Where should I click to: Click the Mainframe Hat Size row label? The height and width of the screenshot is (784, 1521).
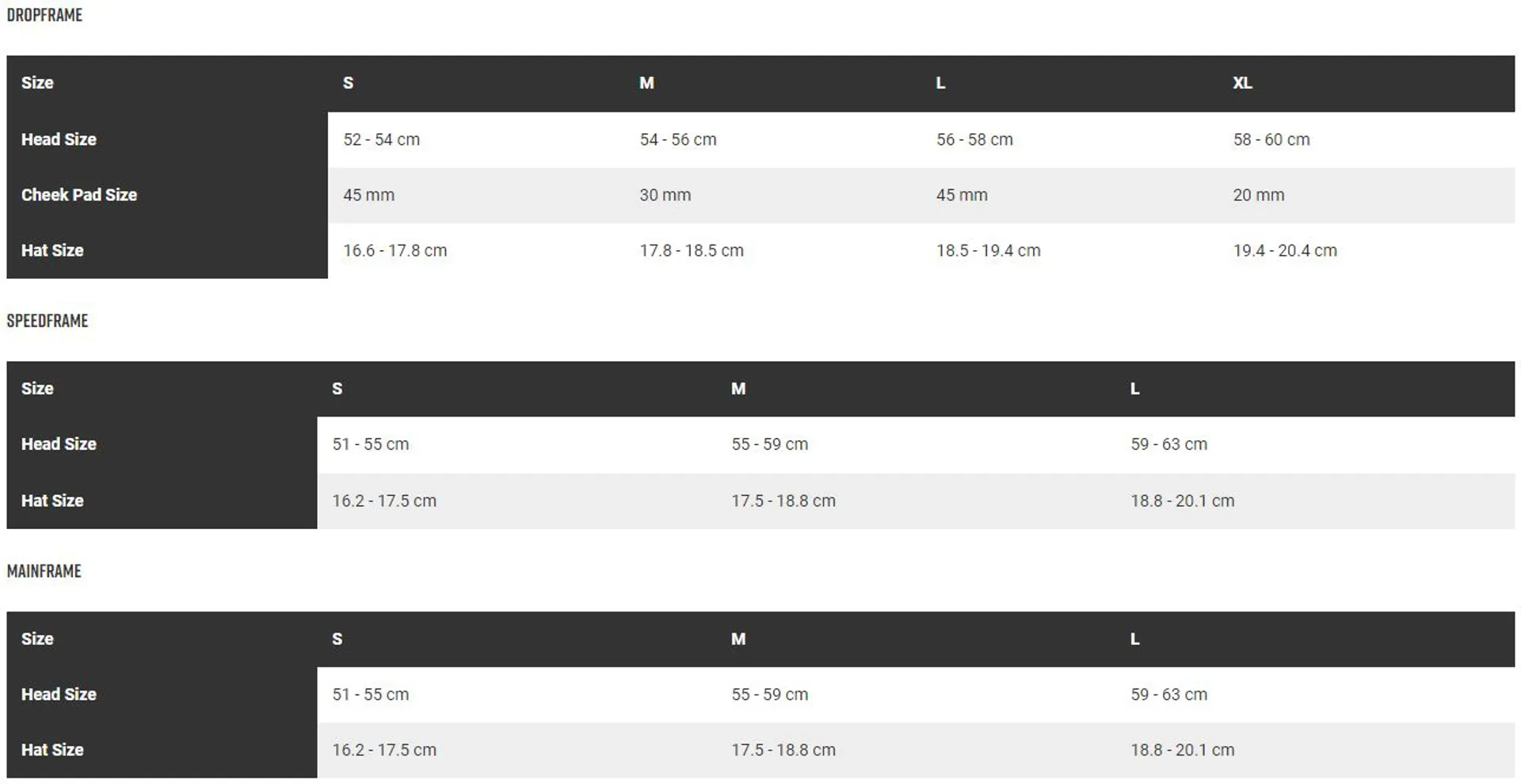click(52, 750)
